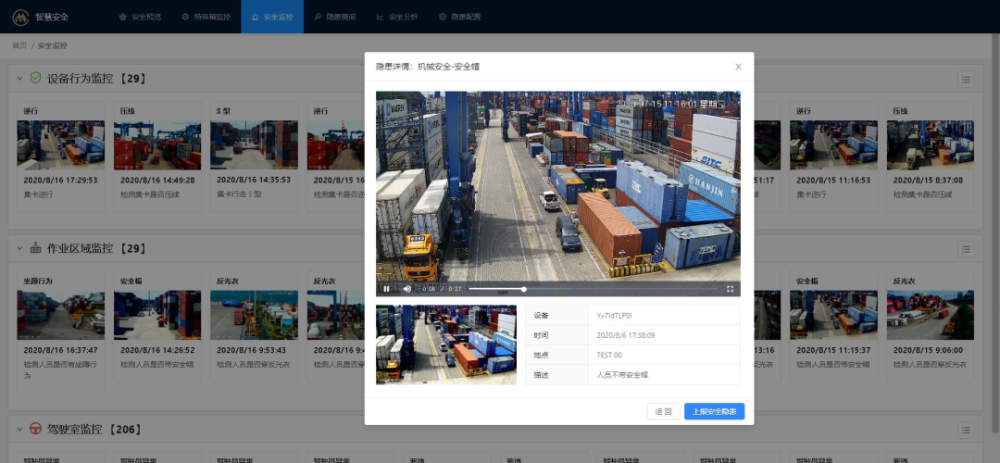
Task: Collapse the 设备行为监控 section chevron
Action: pos(20,79)
